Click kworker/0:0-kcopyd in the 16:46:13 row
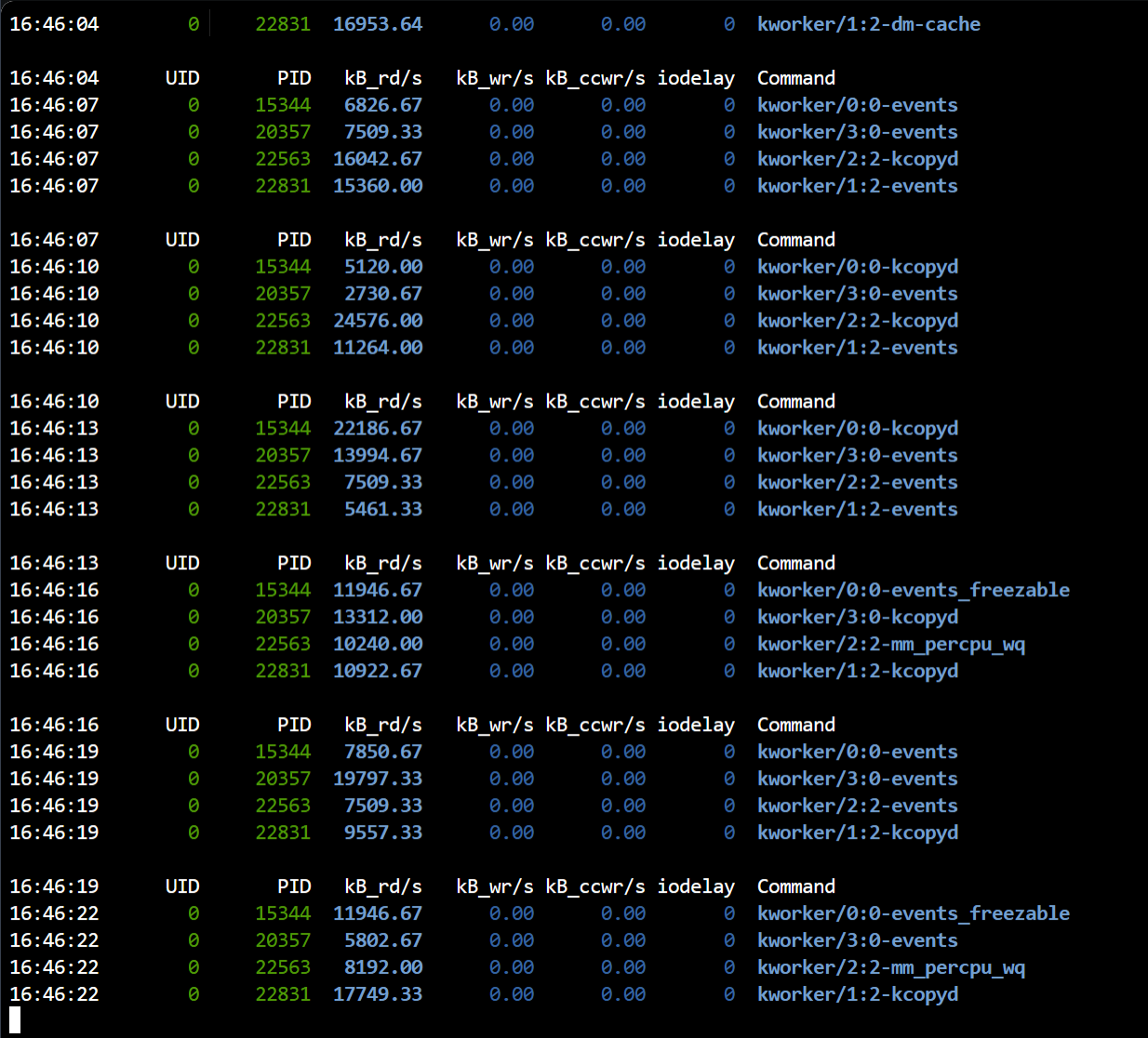The image size is (1148, 1038). (x=858, y=429)
